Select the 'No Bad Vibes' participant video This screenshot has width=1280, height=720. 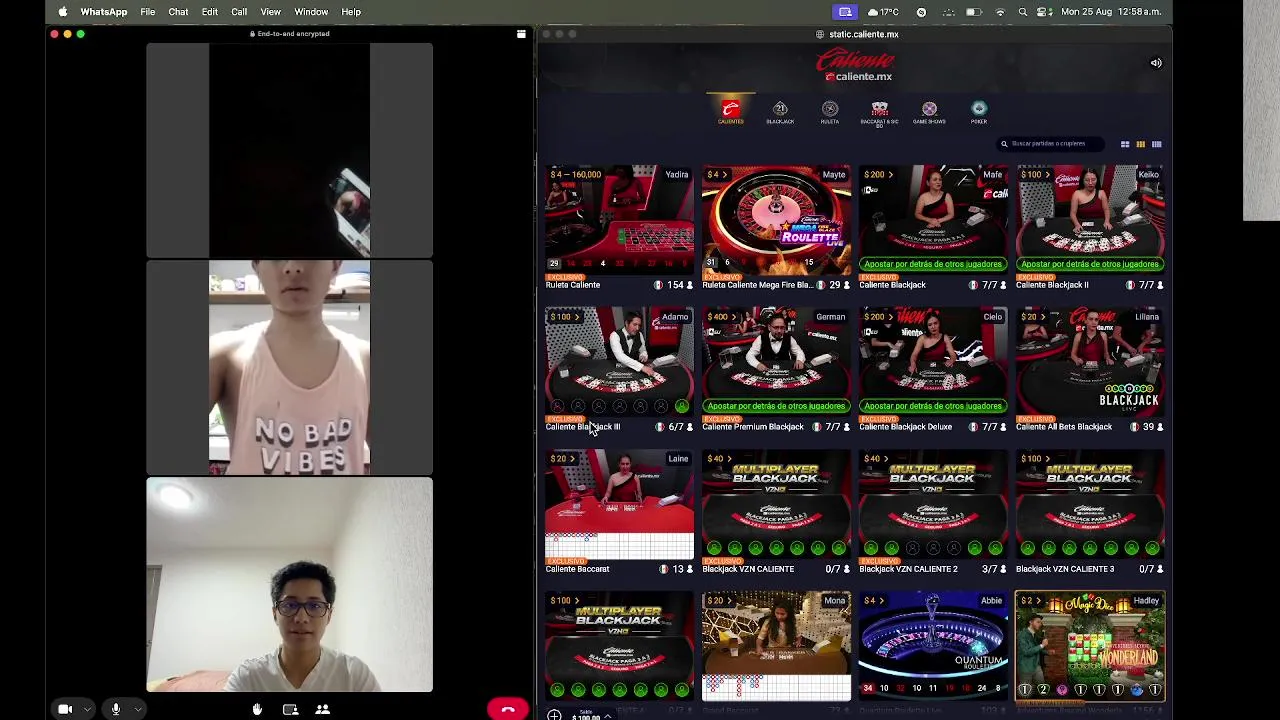coord(289,368)
